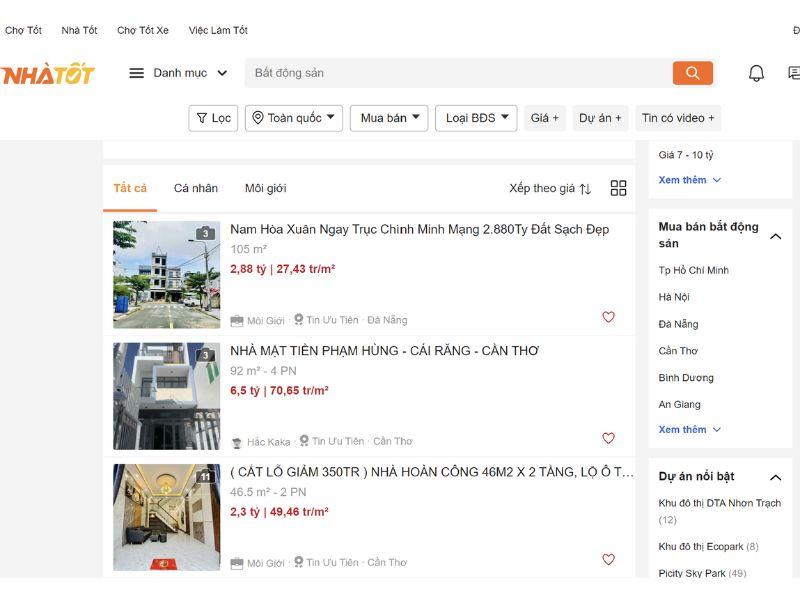Click the 11 photos badge on third listing

tap(205, 476)
